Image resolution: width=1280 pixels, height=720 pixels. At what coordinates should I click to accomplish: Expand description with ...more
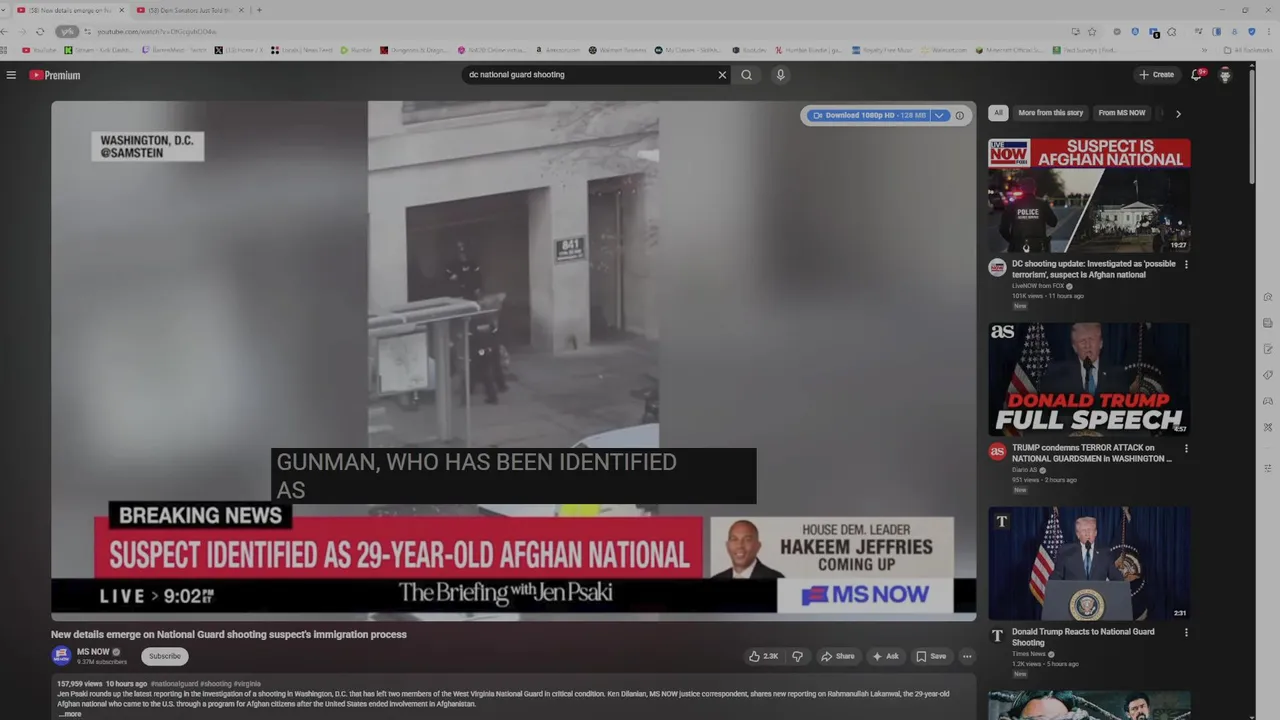[70, 714]
